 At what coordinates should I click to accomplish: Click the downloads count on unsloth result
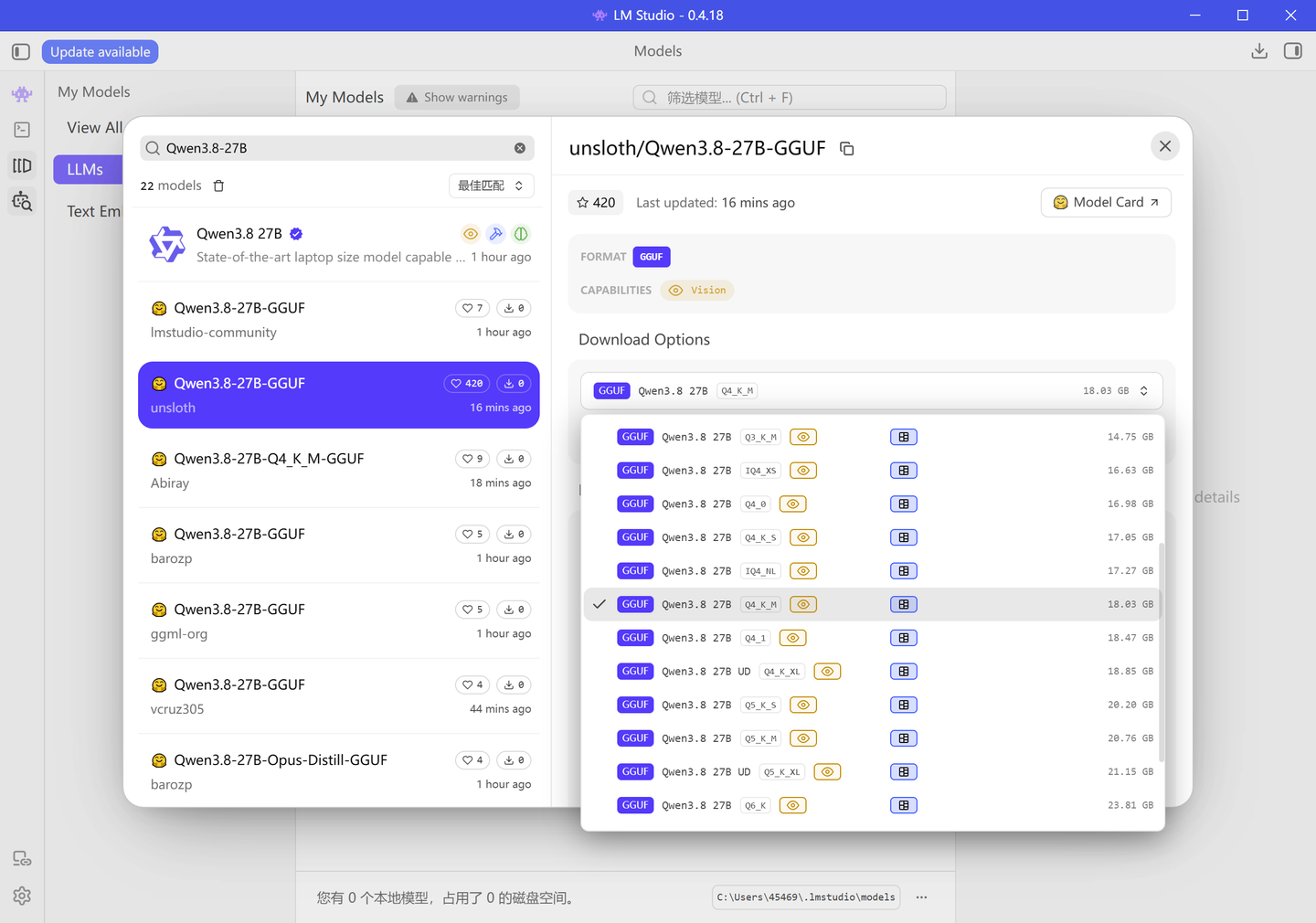515,384
